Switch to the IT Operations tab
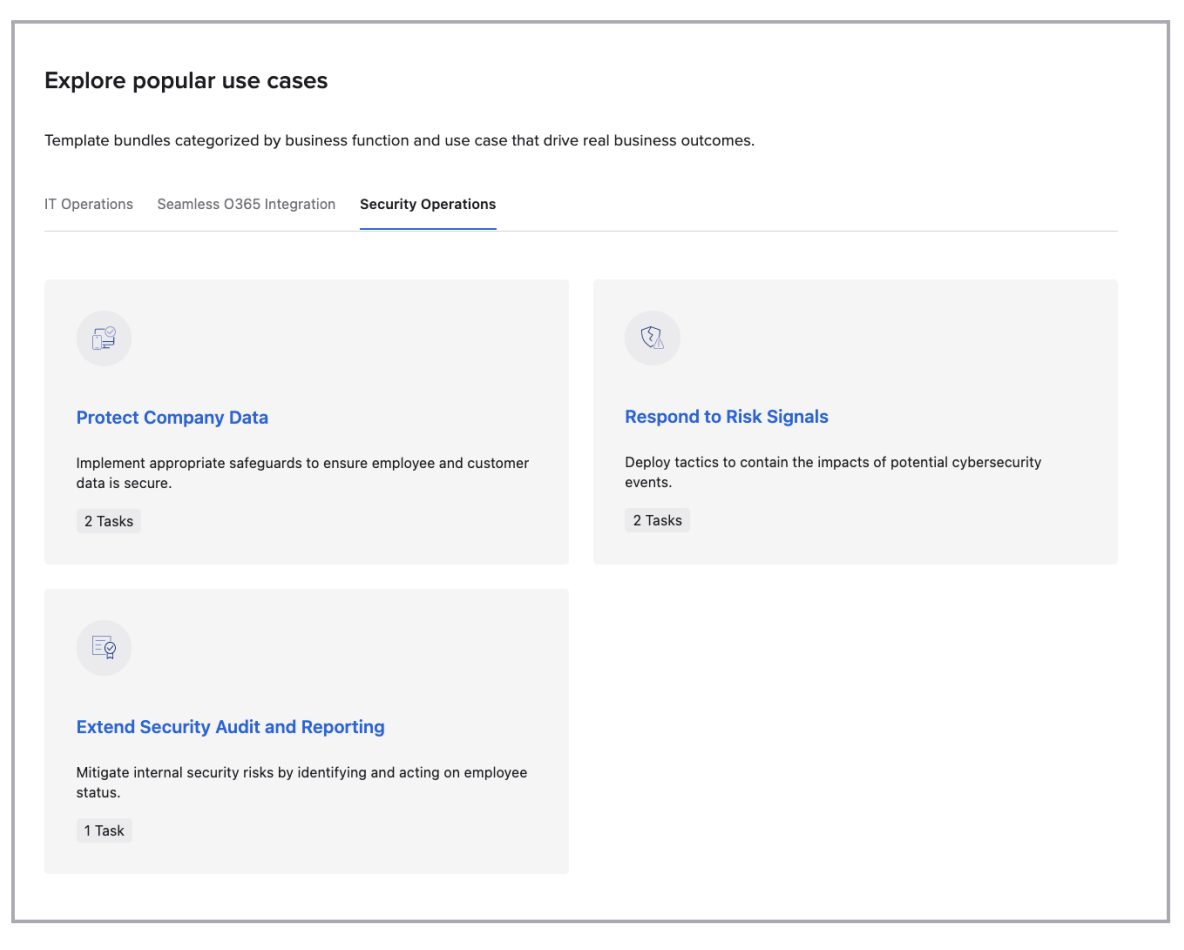 tap(89, 204)
